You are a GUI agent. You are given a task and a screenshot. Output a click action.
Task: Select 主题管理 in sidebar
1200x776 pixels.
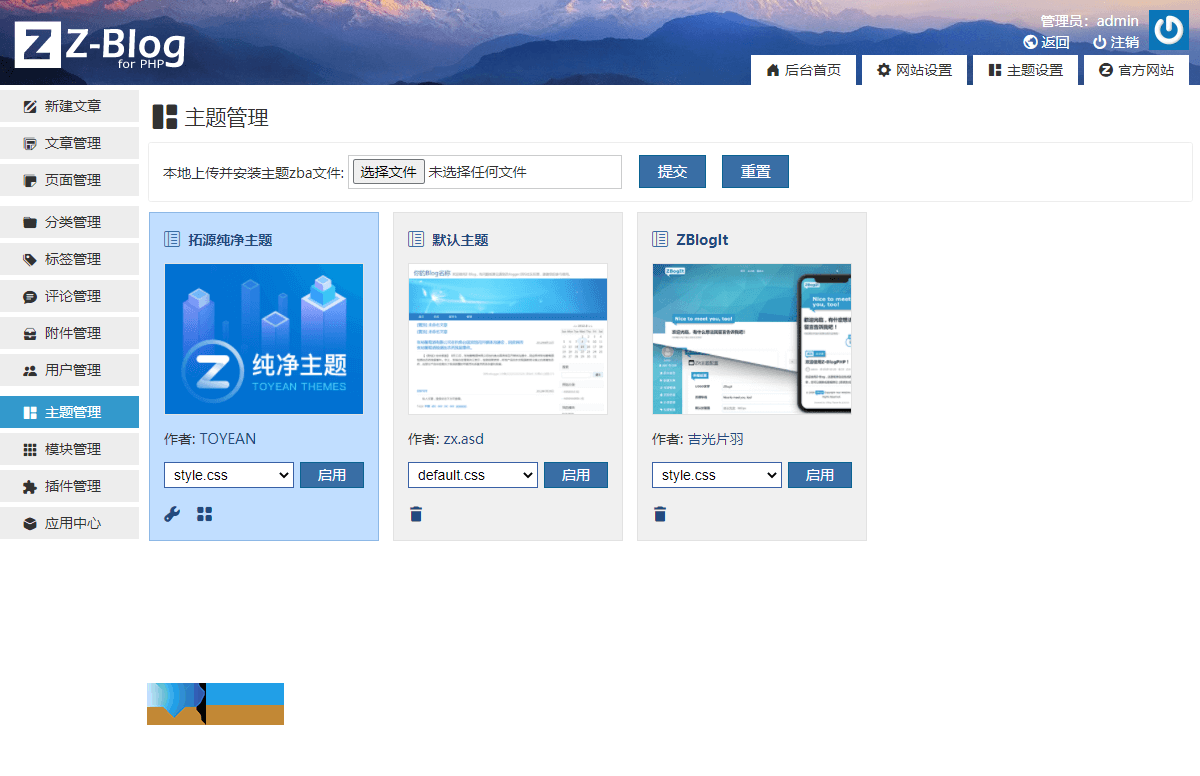[x=69, y=412]
